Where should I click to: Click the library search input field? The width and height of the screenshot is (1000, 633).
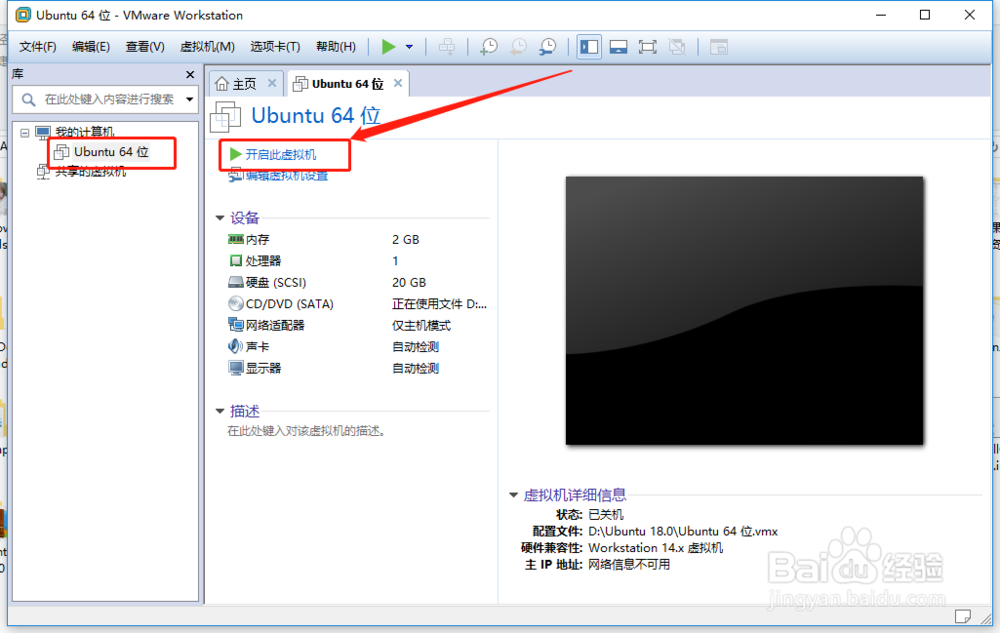pyautogui.click(x=105, y=99)
